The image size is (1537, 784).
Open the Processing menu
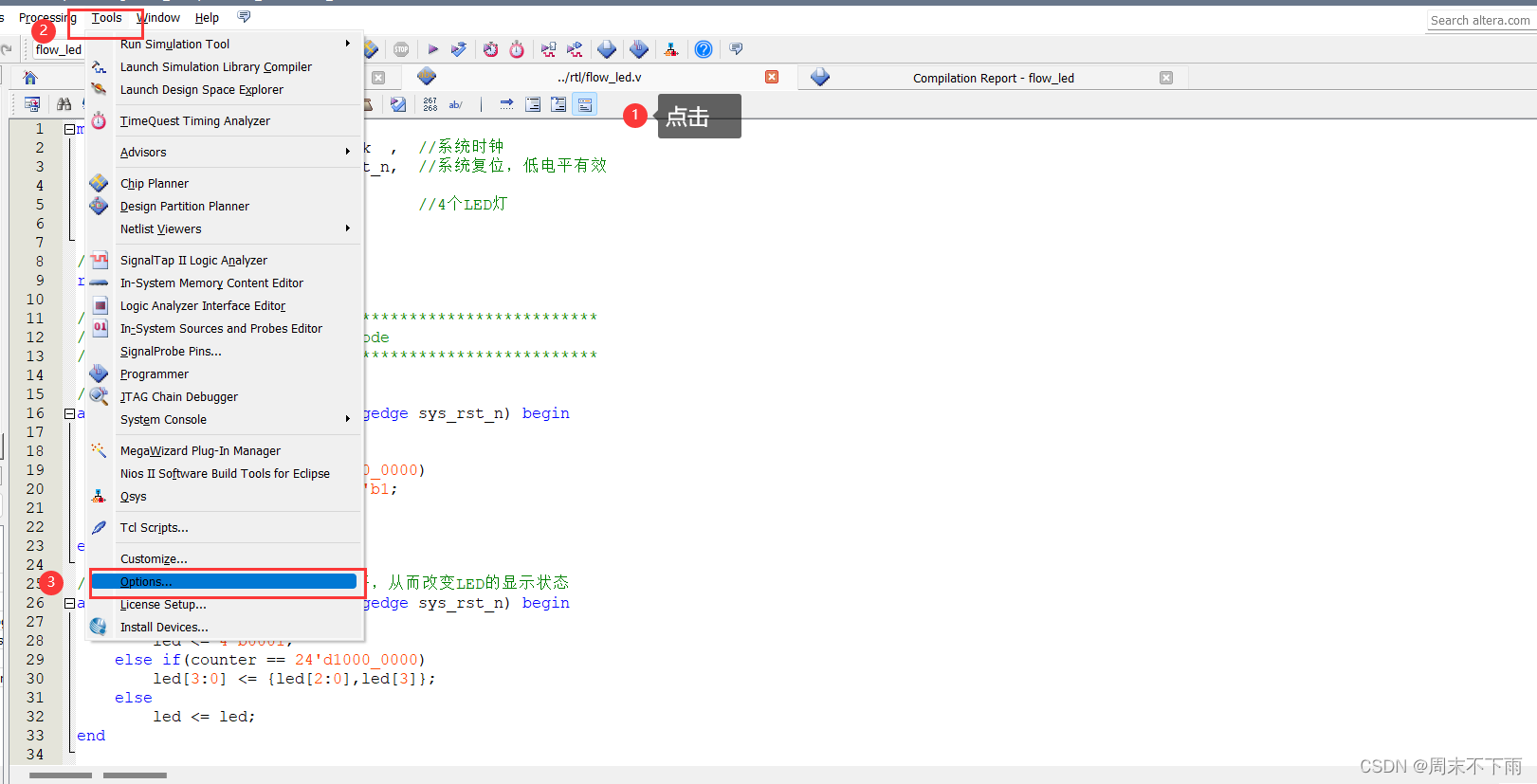point(47,17)
